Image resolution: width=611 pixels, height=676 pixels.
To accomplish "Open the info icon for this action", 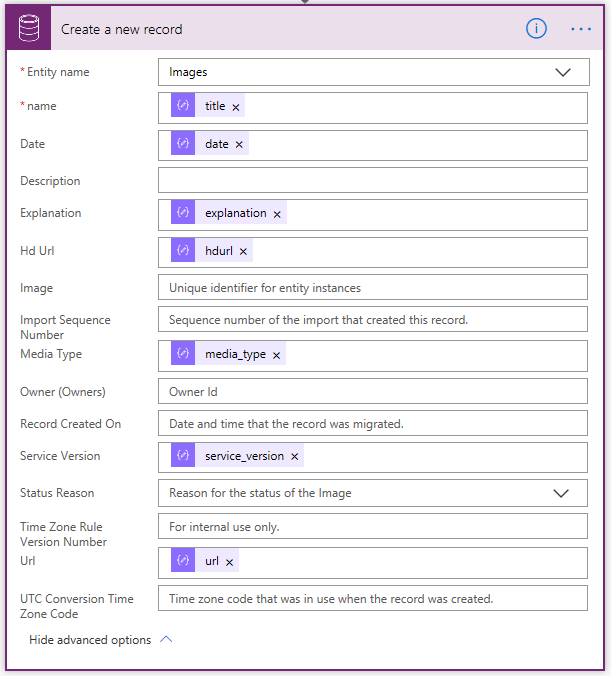I will pos(537,29).
